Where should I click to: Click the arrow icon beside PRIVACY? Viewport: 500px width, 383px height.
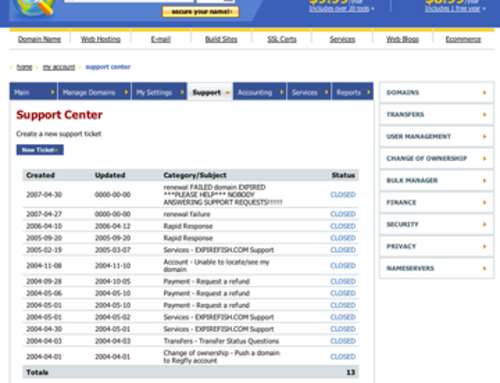pyautogui.click(x=485, y=246)
